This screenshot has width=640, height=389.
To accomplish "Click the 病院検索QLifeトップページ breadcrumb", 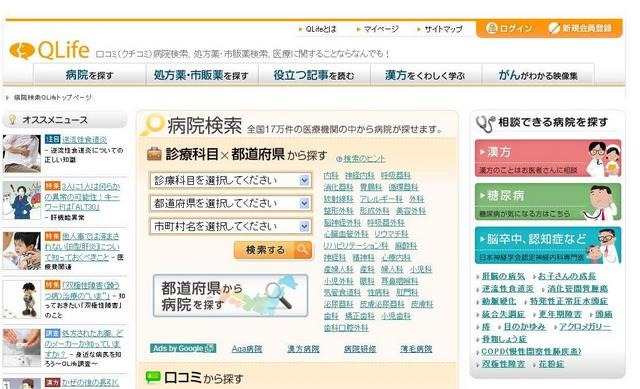I will pyautogui.click(x=53, y=97).
